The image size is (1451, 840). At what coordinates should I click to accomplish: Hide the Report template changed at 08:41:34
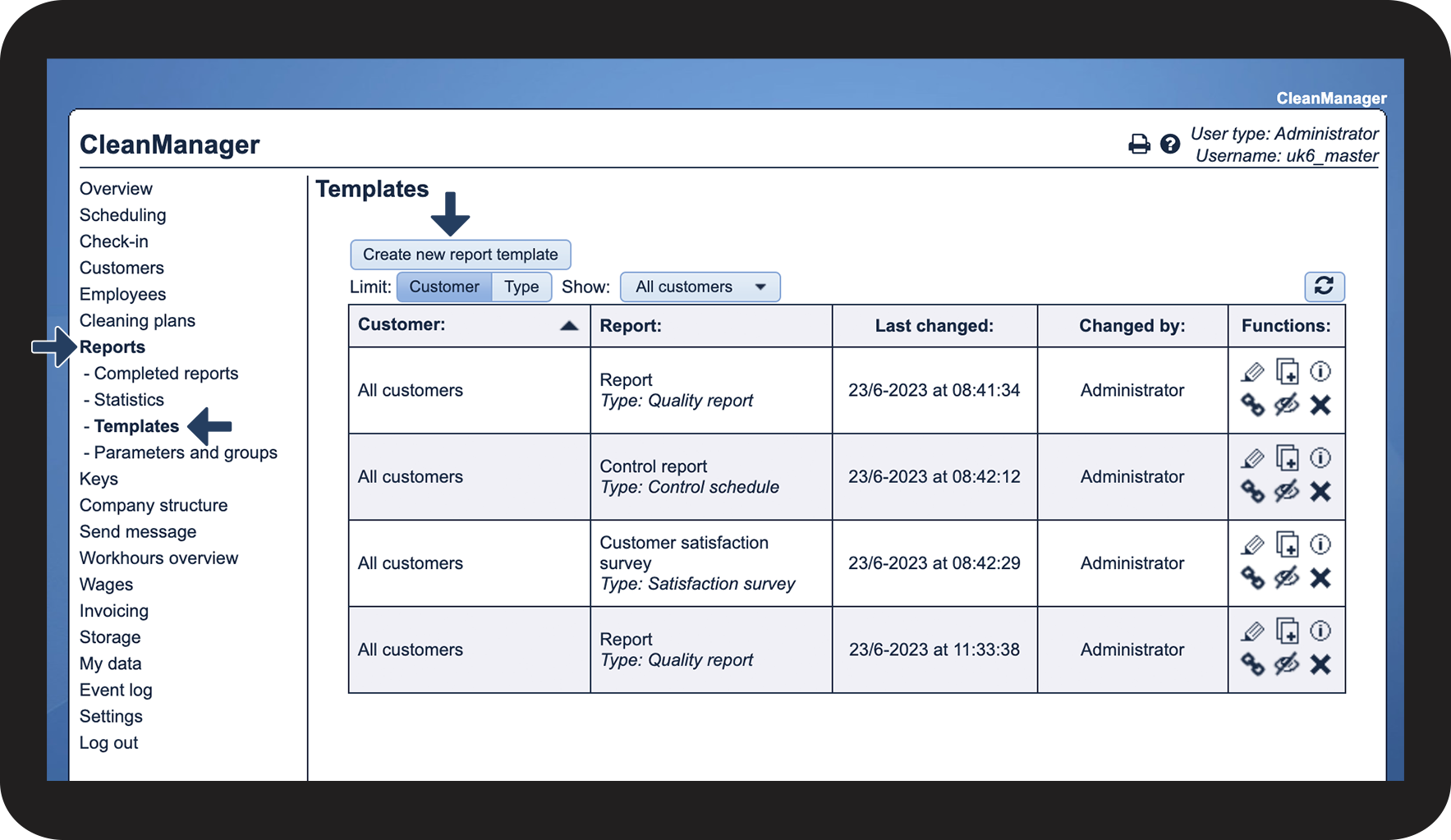point(1287,406)
